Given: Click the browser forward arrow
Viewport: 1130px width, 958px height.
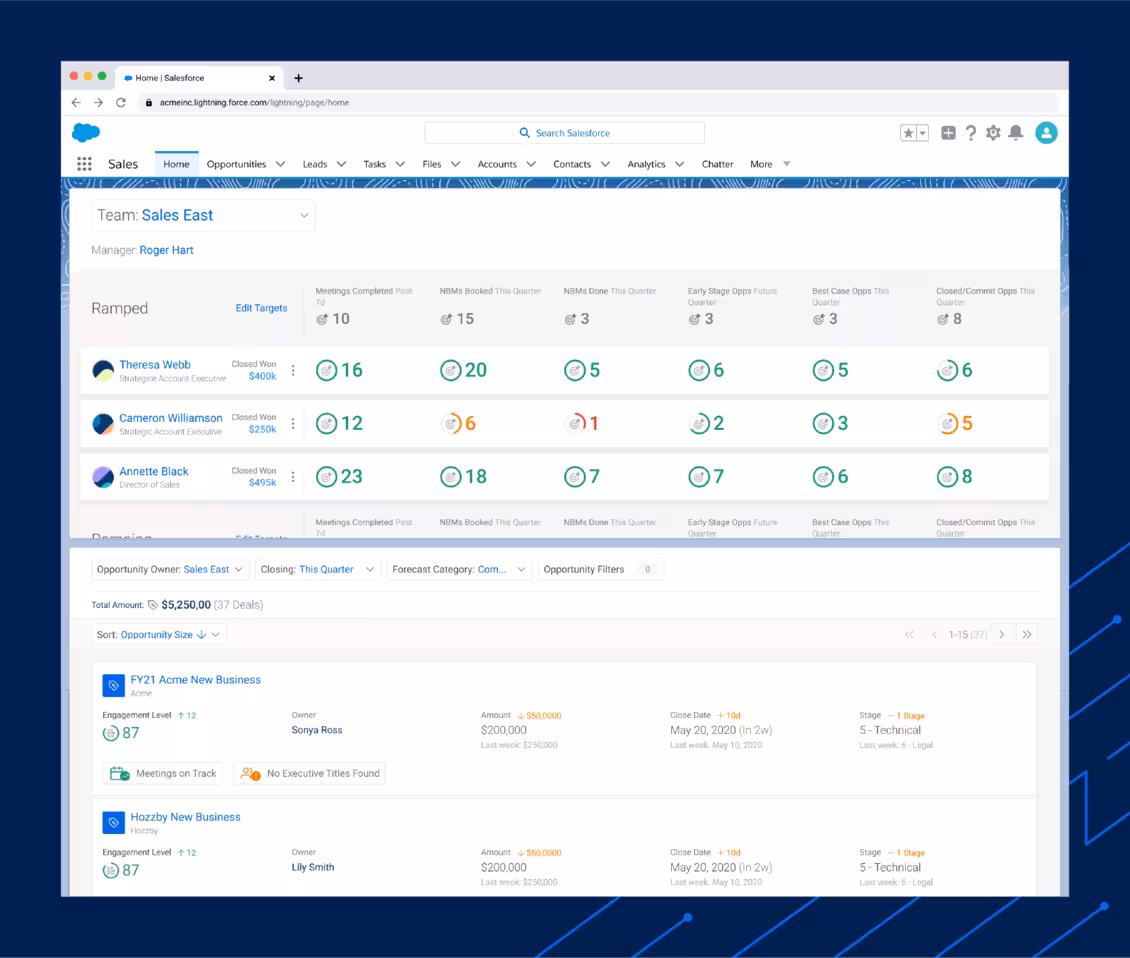Looking at the screenshot, I should (x=99, y=102).
